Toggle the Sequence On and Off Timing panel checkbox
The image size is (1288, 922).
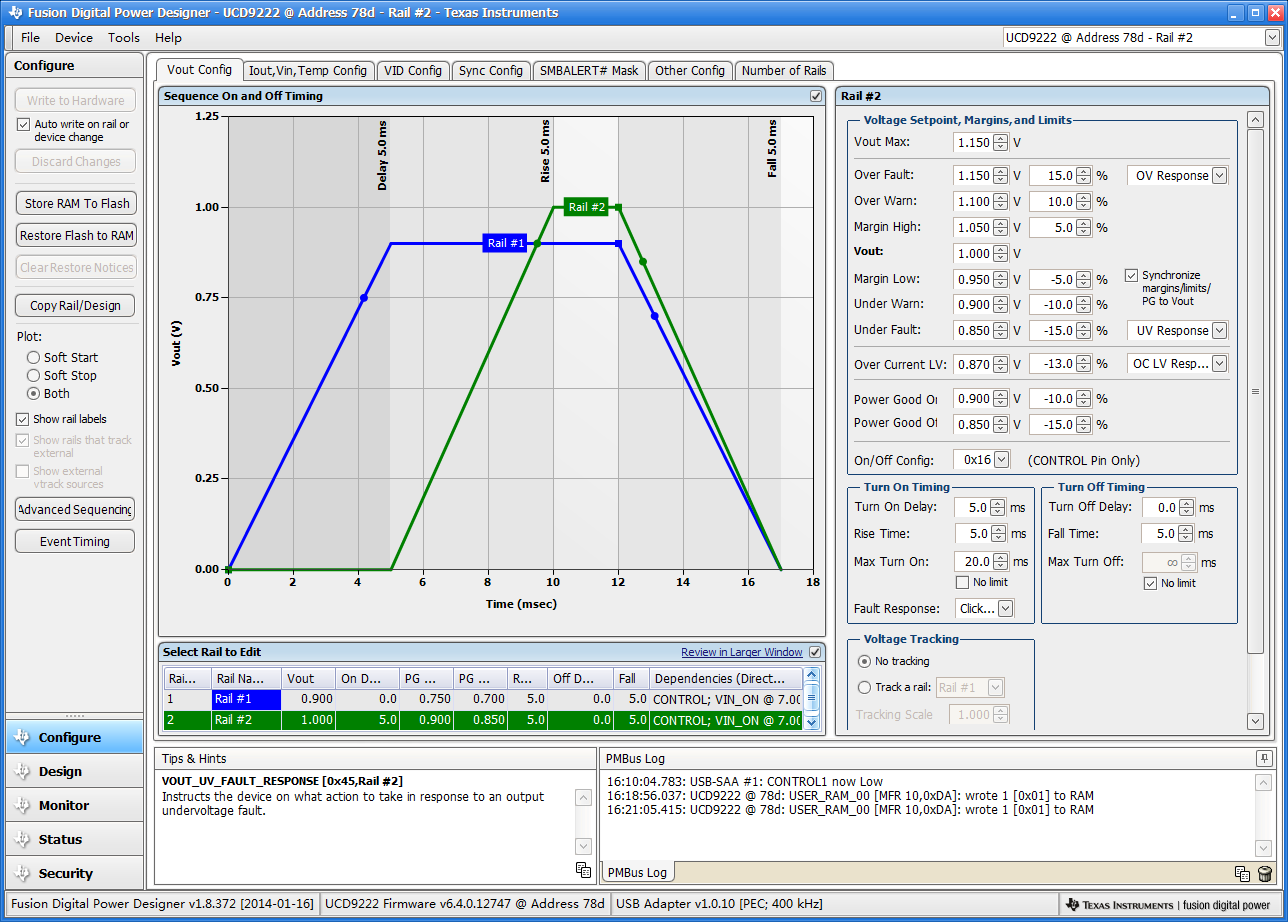(x=816, y=96)
